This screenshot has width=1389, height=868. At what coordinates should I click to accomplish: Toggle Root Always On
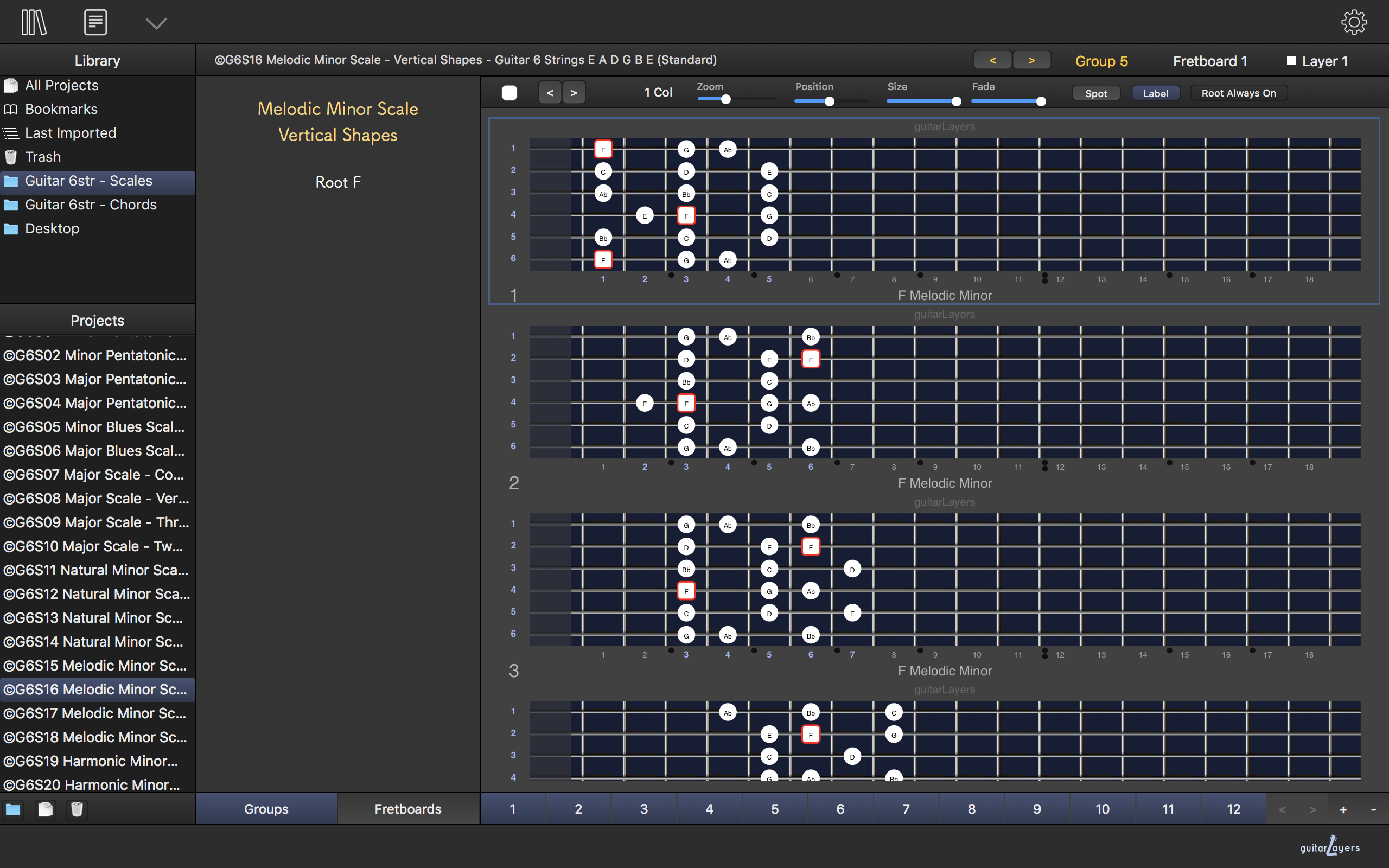1238,93
